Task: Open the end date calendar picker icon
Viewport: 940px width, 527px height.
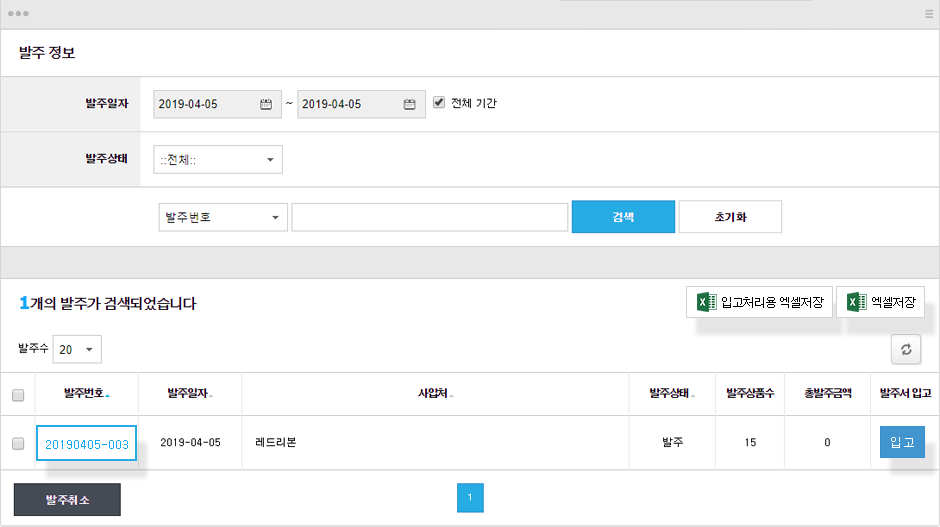Action: 409,104
